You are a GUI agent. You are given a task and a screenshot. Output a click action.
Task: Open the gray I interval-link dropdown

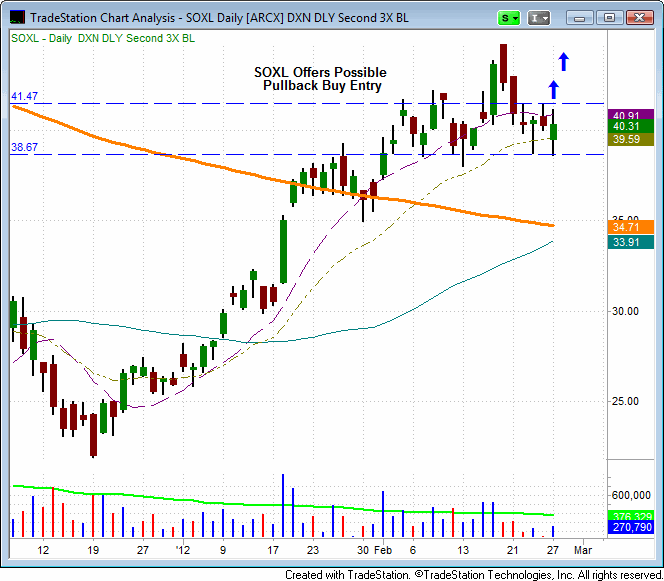539,18
